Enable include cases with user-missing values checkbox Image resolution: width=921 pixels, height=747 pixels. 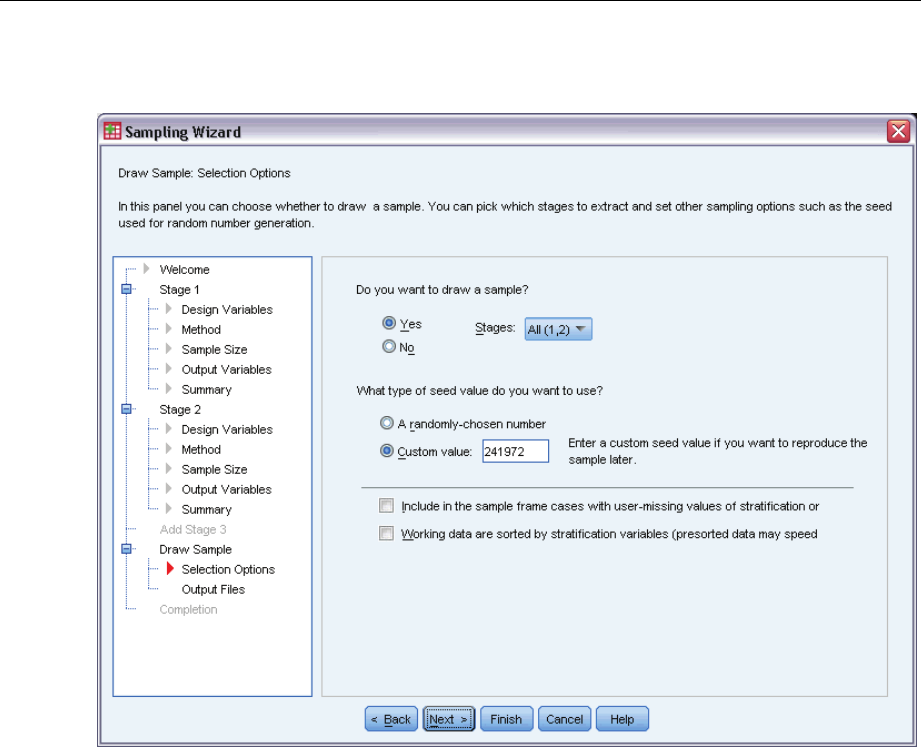click(386, 505)
